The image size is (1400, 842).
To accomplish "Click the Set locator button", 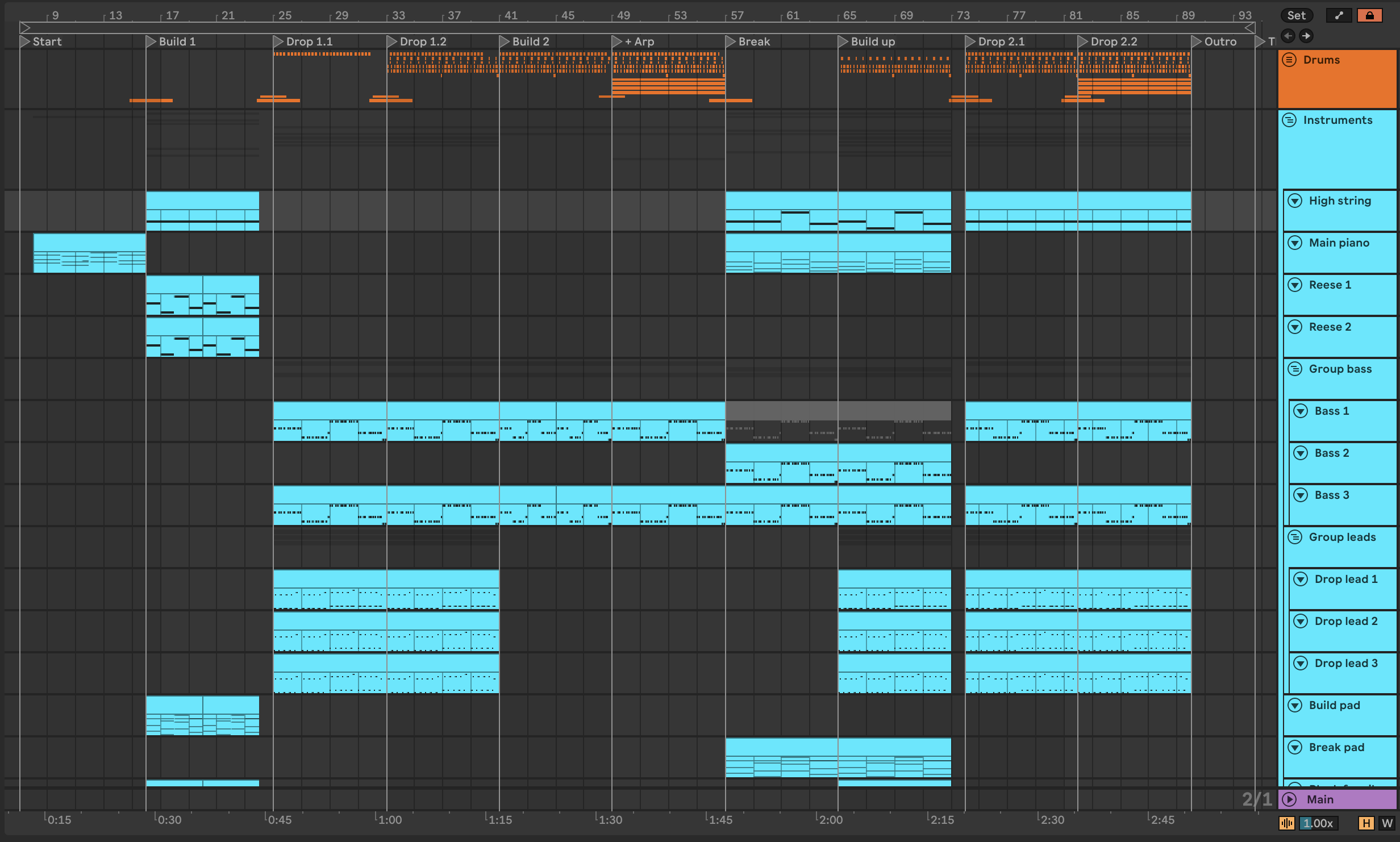I will pos(1297,15).
